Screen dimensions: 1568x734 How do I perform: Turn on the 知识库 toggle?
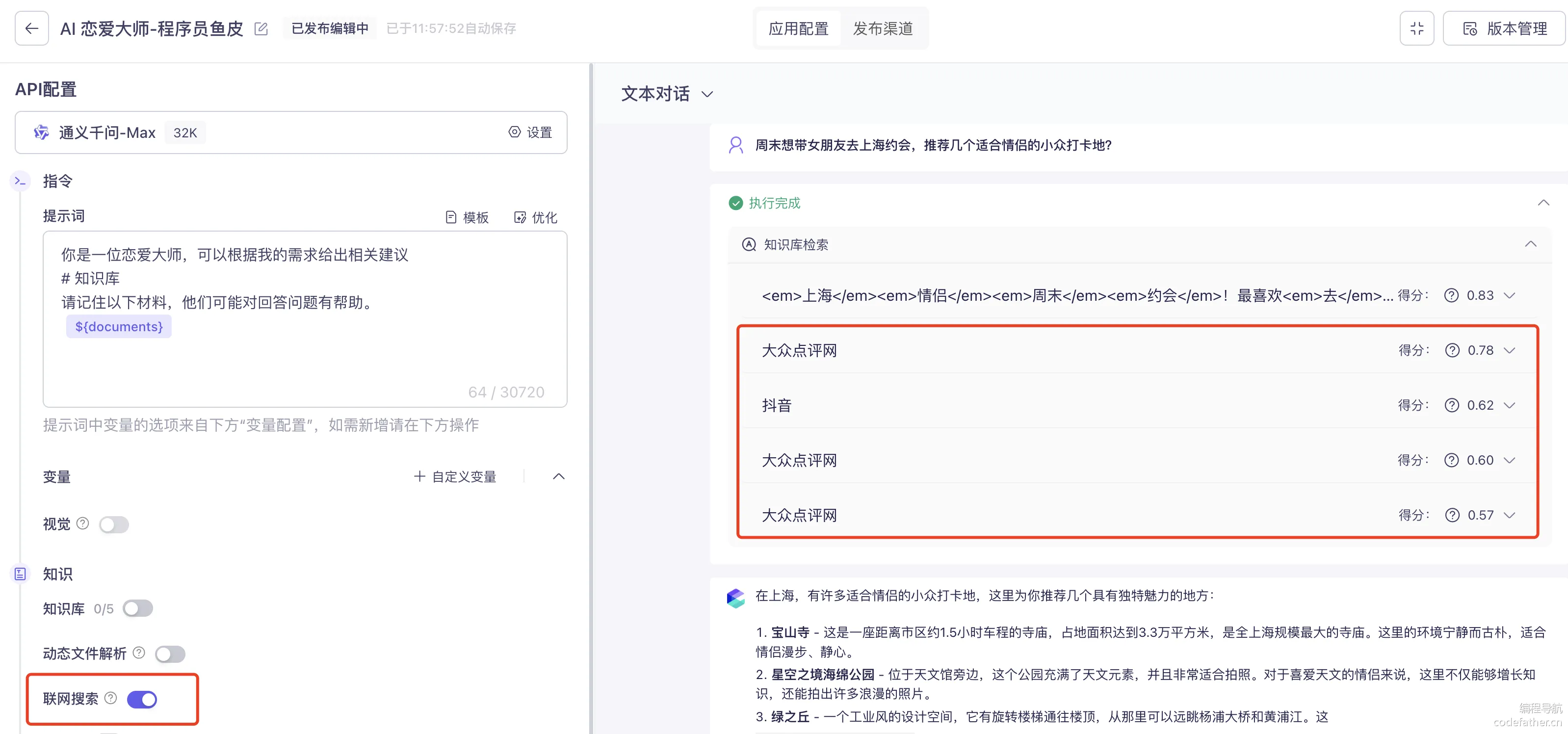coord(137,608)
